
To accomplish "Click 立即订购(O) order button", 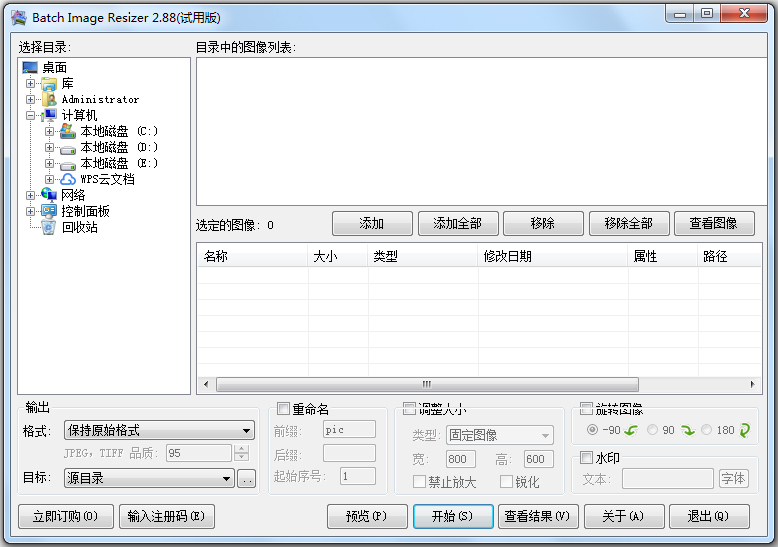I will coord(66,517).
